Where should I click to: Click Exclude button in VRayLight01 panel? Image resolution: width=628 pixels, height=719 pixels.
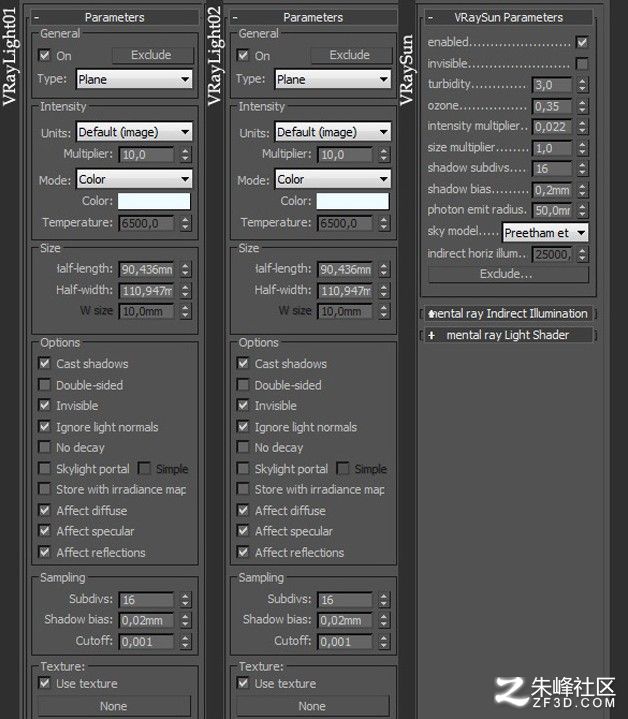(x=152, y=55)
